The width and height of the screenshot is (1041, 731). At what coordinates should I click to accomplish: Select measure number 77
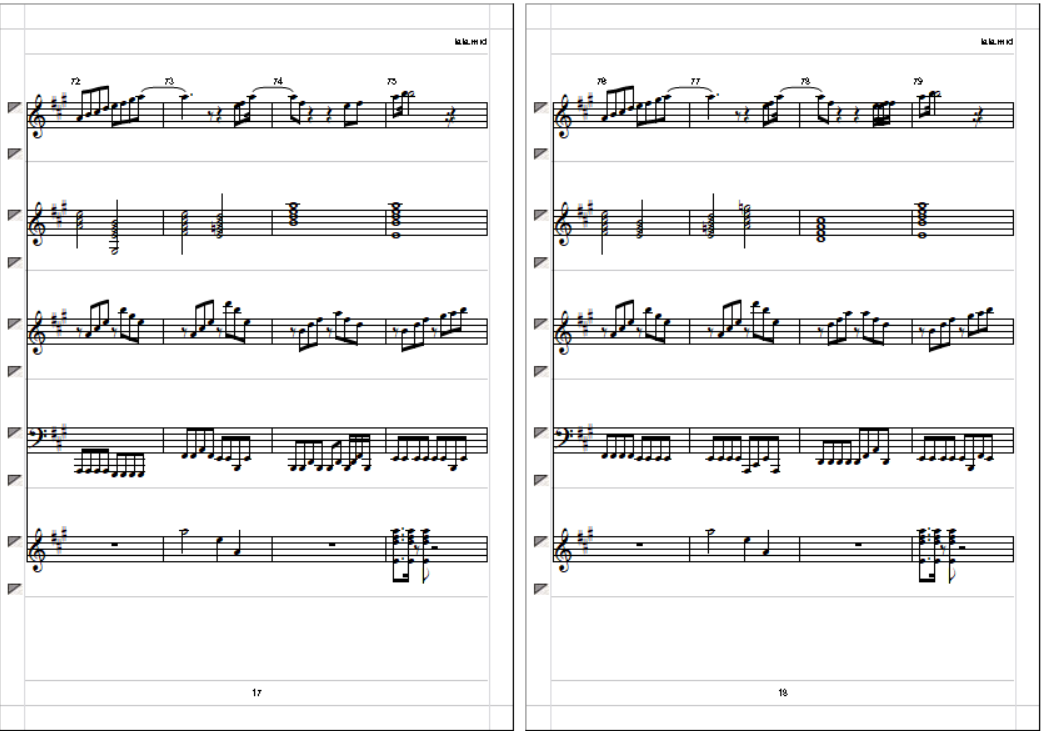point(694,81)
